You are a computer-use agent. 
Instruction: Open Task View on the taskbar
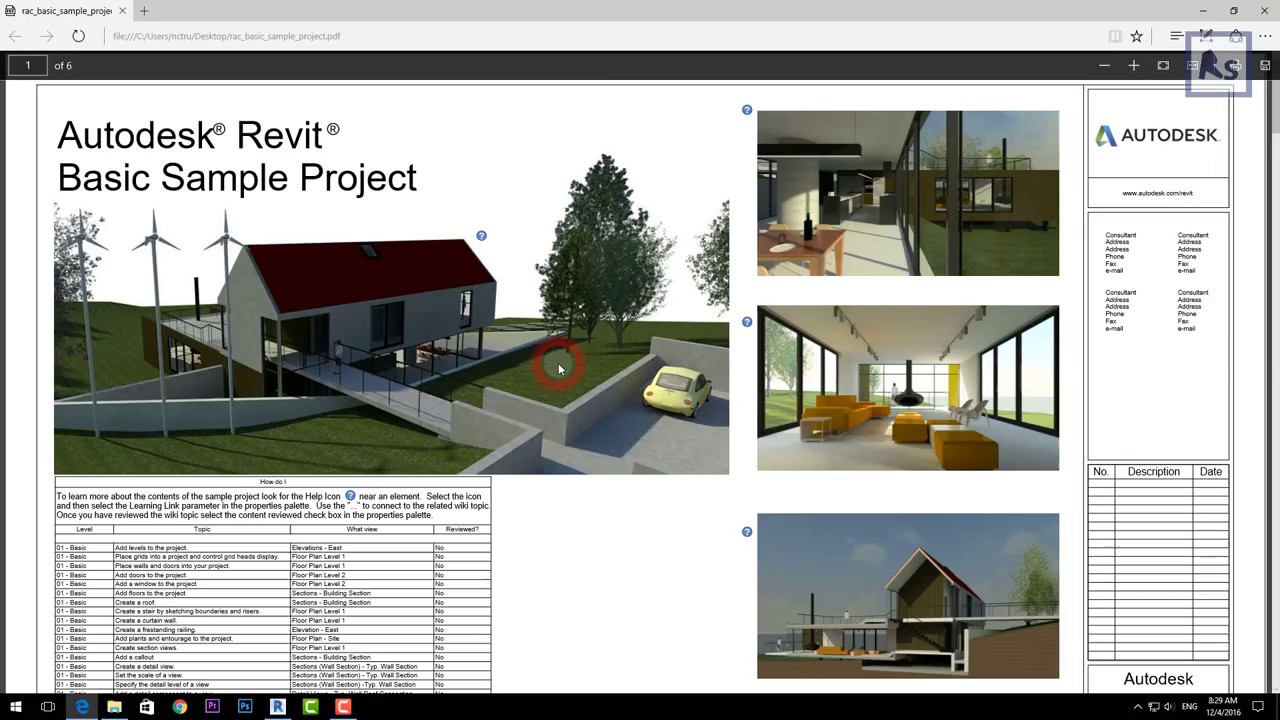coord(47,707)
